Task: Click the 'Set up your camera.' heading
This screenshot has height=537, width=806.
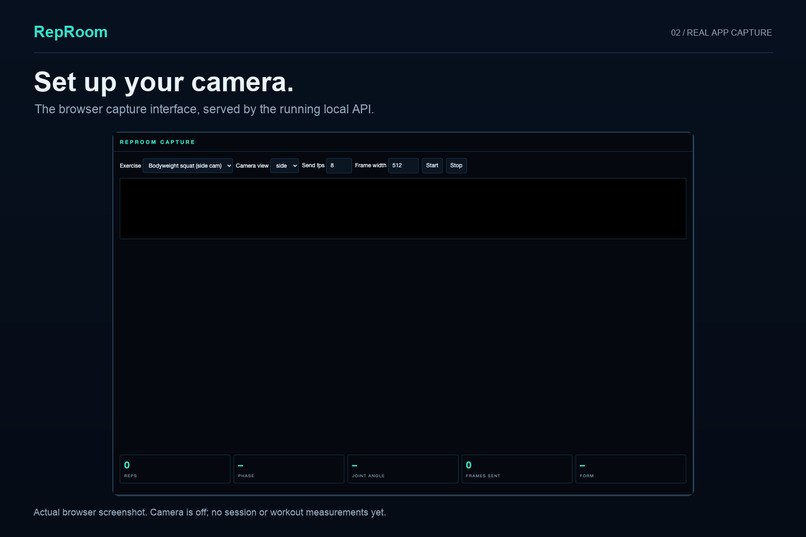Action: pyautogui.click(x=163, y=82)
